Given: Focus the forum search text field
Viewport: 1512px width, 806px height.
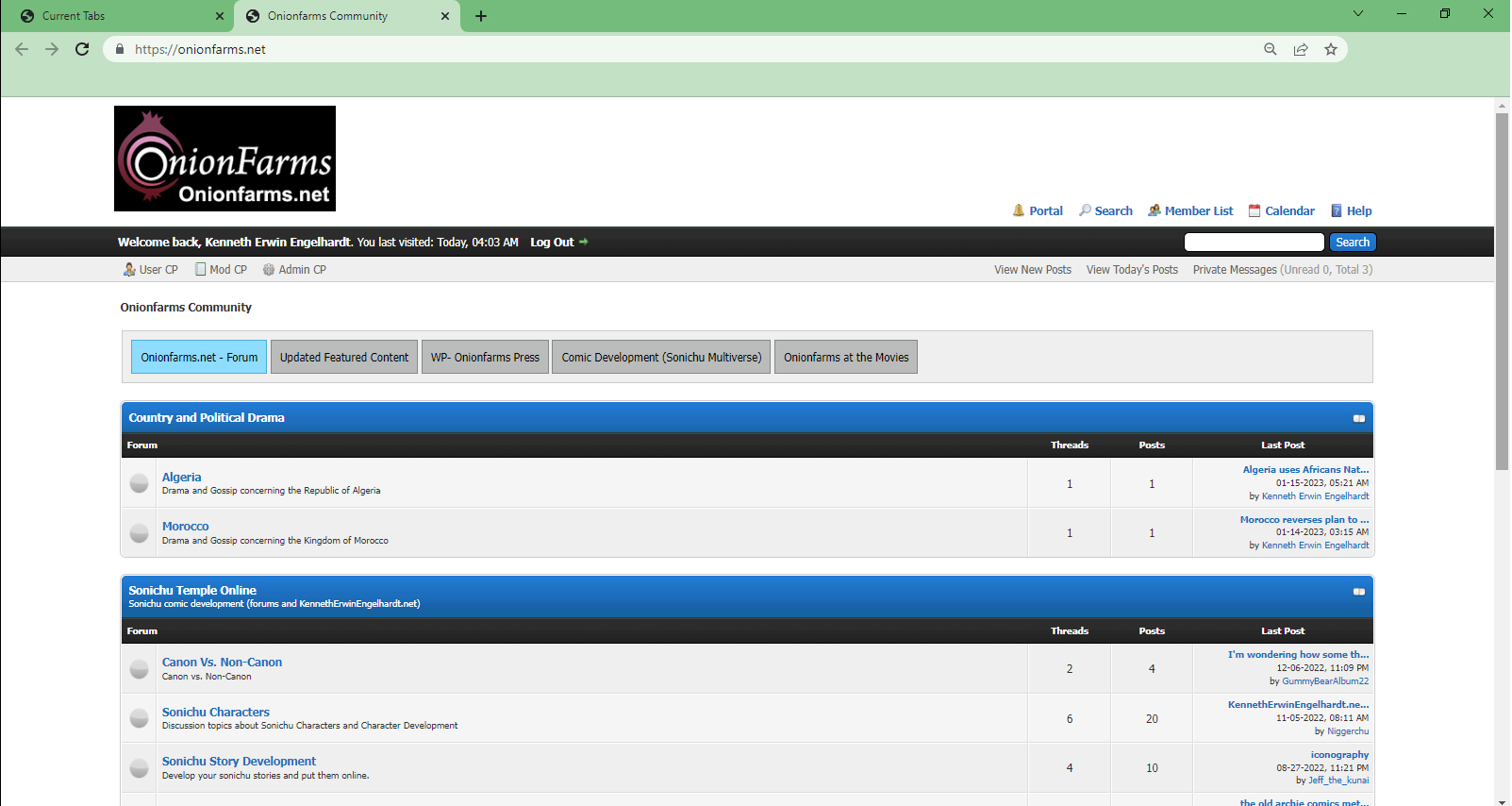Looking at the screenshot, I should 1254,243.
